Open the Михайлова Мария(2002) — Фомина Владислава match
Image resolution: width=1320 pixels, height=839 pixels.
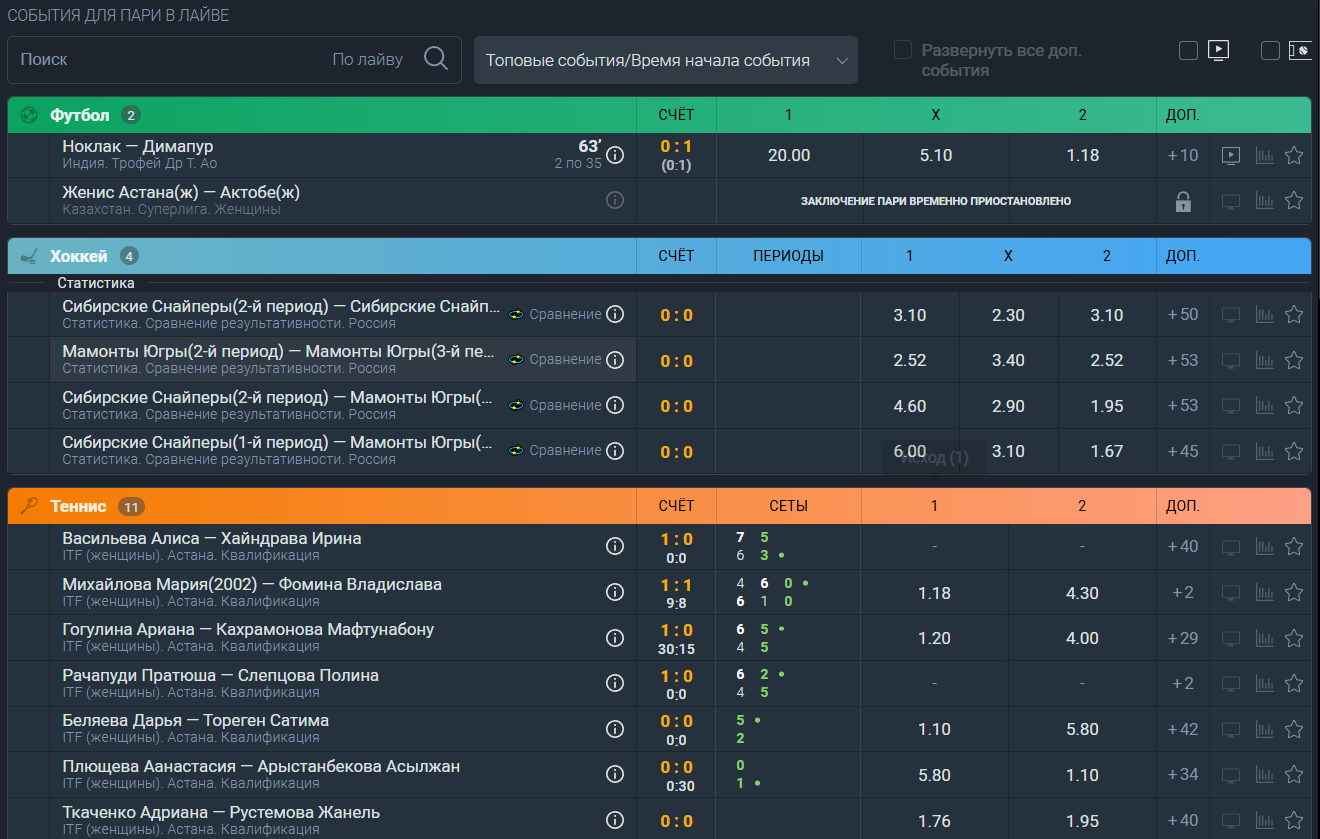(252, 584)
